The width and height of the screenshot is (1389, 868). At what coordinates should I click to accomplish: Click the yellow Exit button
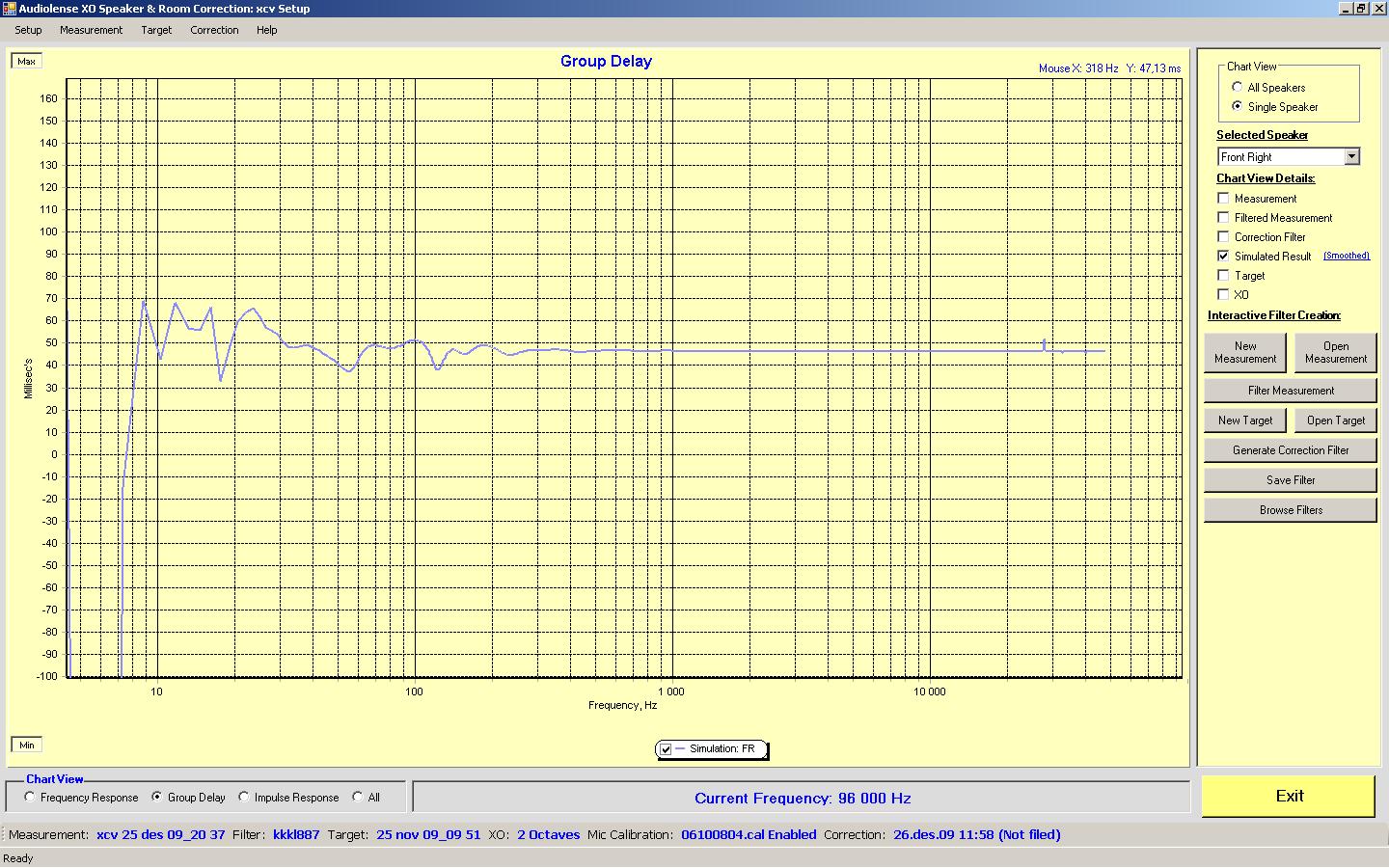1289,796
